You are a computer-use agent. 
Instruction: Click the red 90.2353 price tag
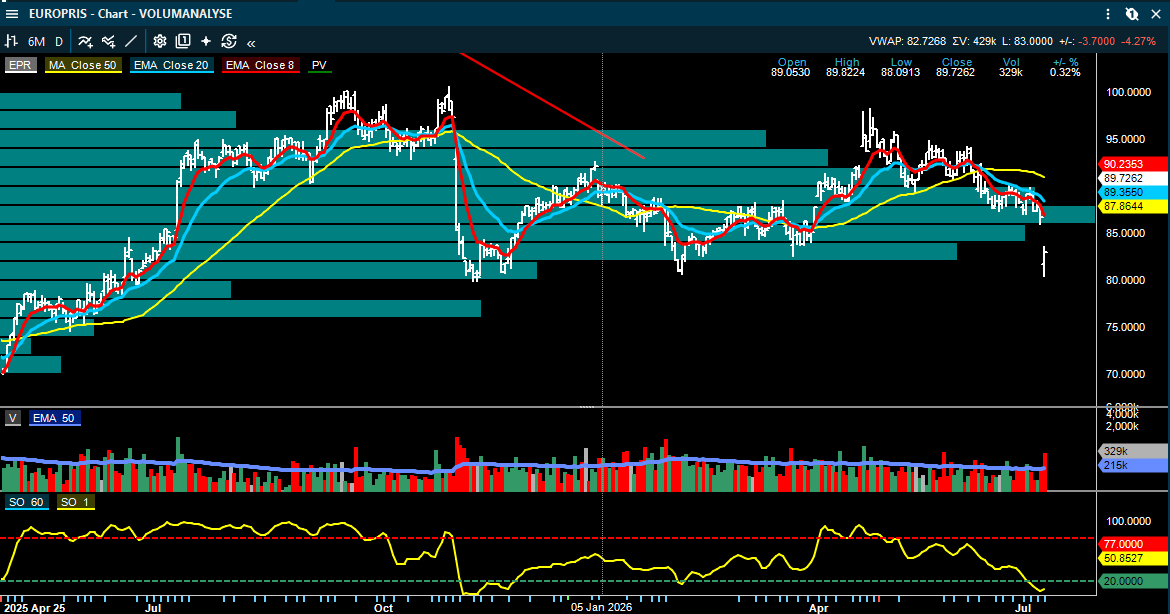[x=1133, y=164]
